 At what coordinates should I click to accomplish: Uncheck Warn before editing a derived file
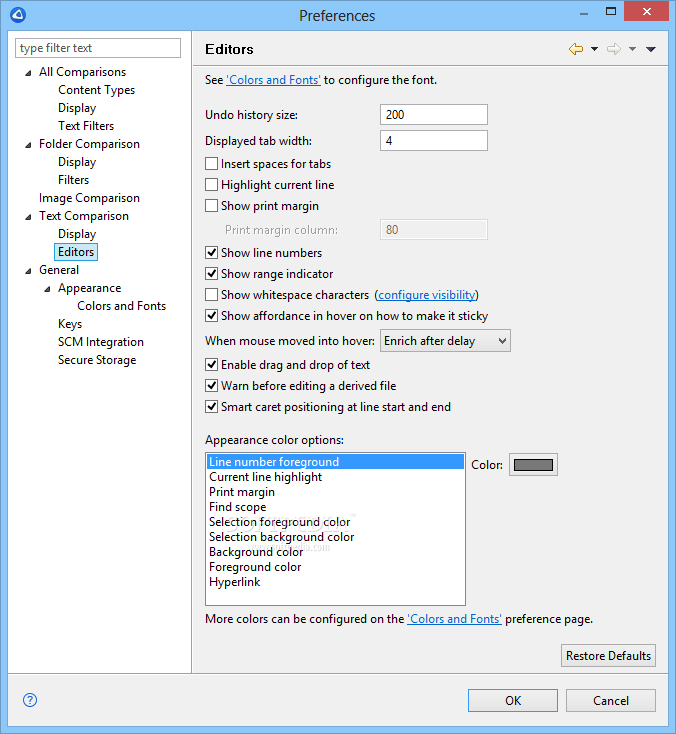(x=212, y=386)
